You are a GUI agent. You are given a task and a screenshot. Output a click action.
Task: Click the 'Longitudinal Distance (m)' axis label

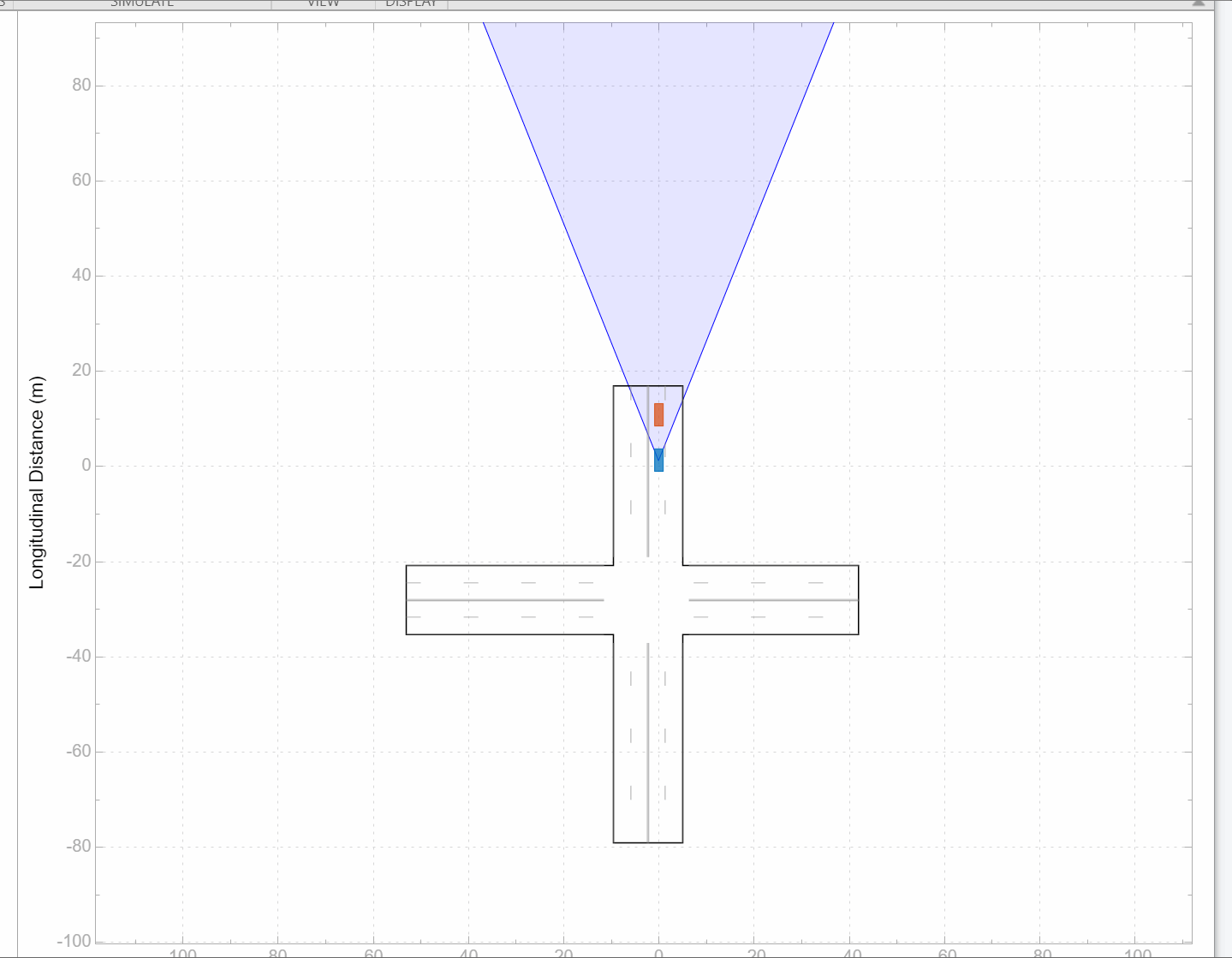[x=37, y=483]
